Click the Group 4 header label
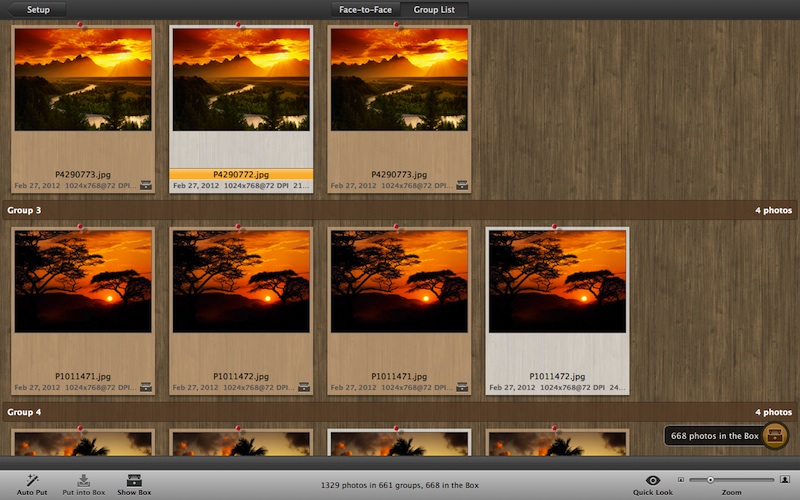 (25, 412)
